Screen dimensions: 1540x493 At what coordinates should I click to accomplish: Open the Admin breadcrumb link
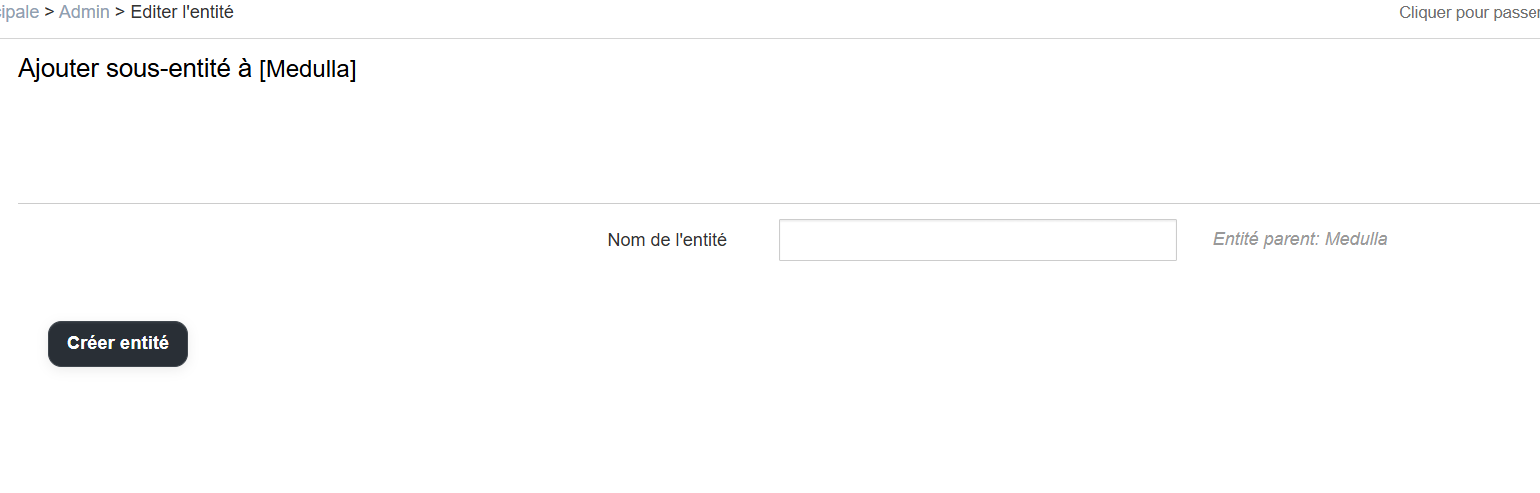[x=84, y=12]
